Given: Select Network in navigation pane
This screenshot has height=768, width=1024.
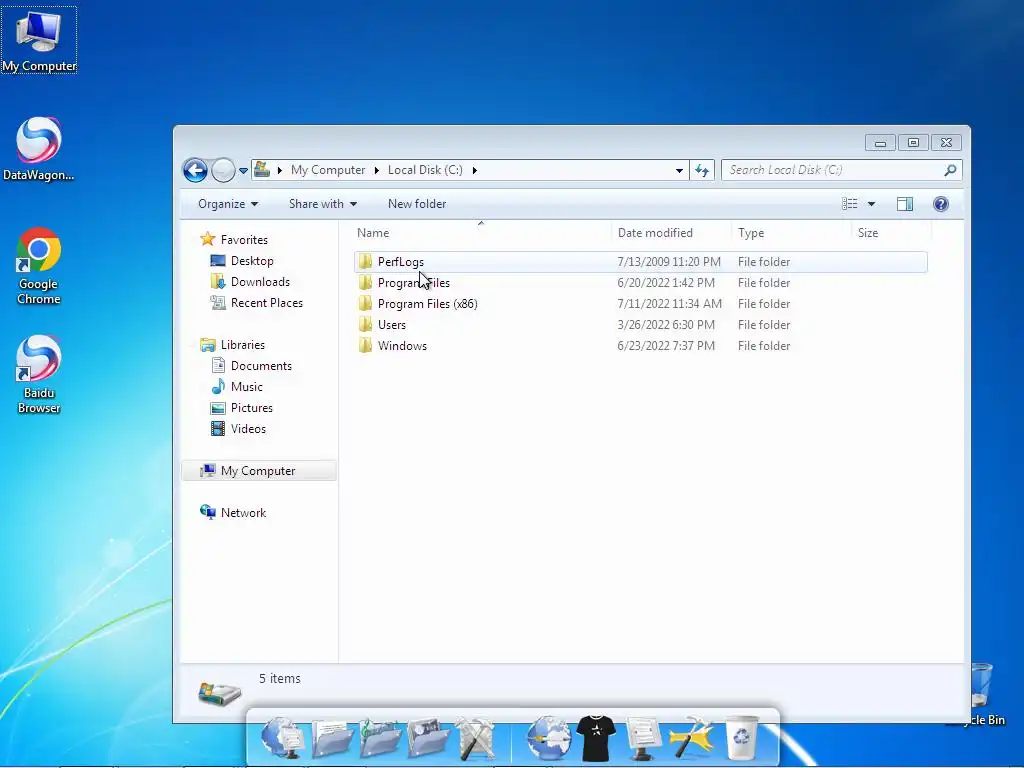Looking at the screenshot, I should coord(243,513).
